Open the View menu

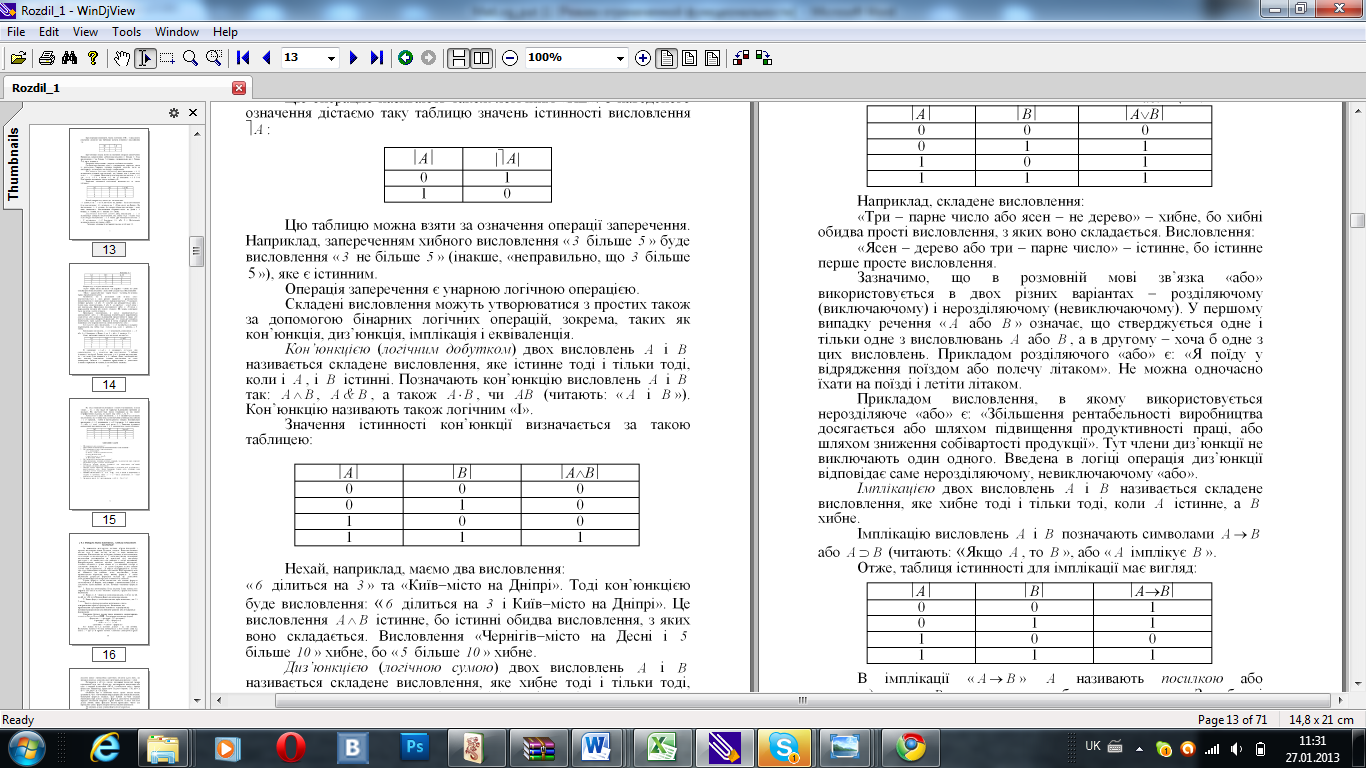(x=85, y=32)
